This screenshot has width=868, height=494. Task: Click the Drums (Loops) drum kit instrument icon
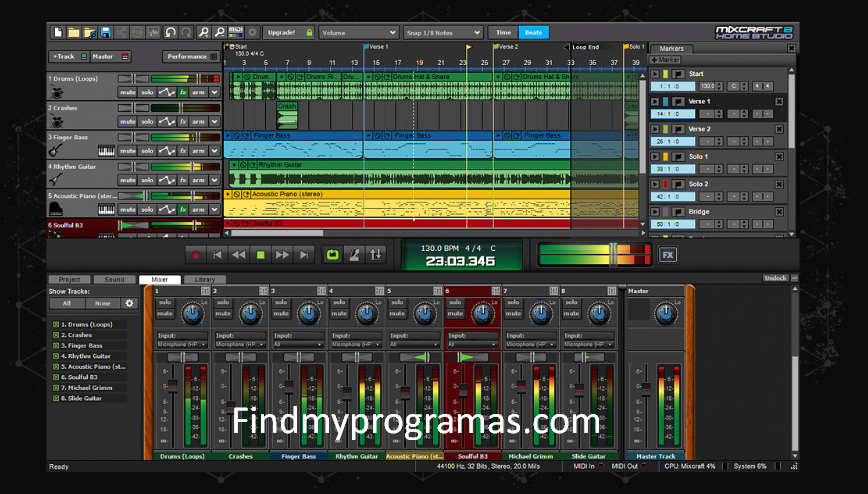pos(56,92)
